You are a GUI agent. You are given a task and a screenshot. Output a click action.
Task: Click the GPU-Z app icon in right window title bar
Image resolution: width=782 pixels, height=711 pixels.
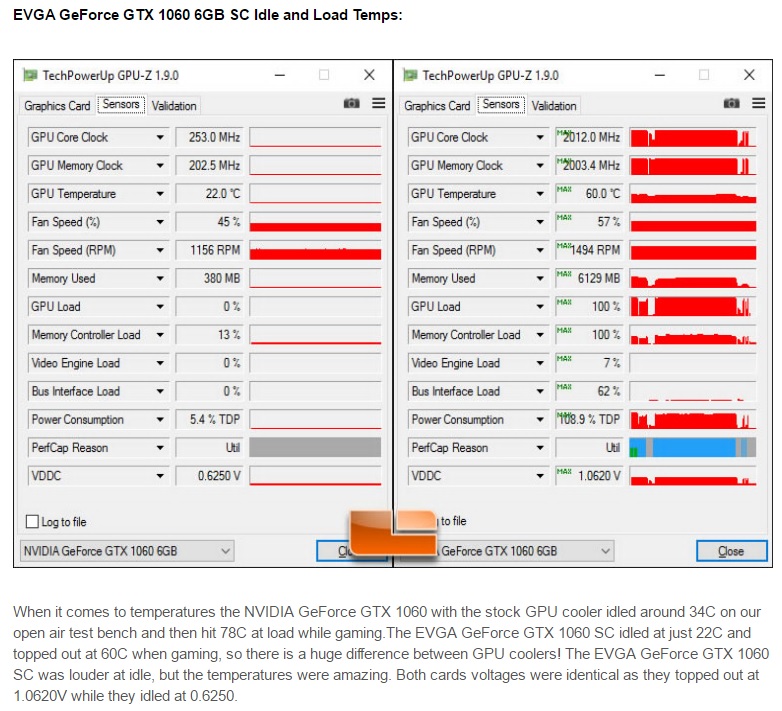point(410,75)
